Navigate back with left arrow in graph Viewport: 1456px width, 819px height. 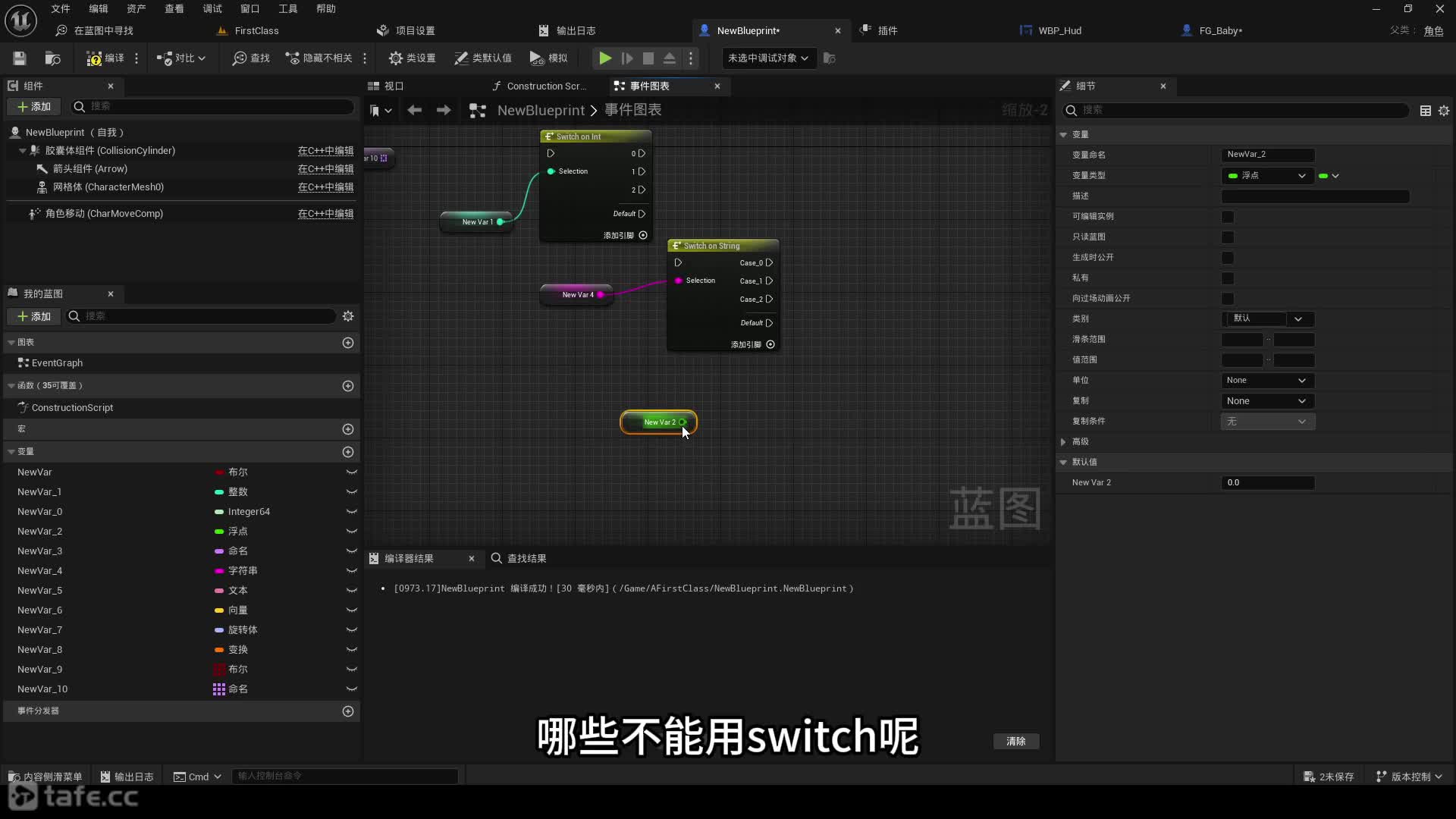(x=414, y=111)
